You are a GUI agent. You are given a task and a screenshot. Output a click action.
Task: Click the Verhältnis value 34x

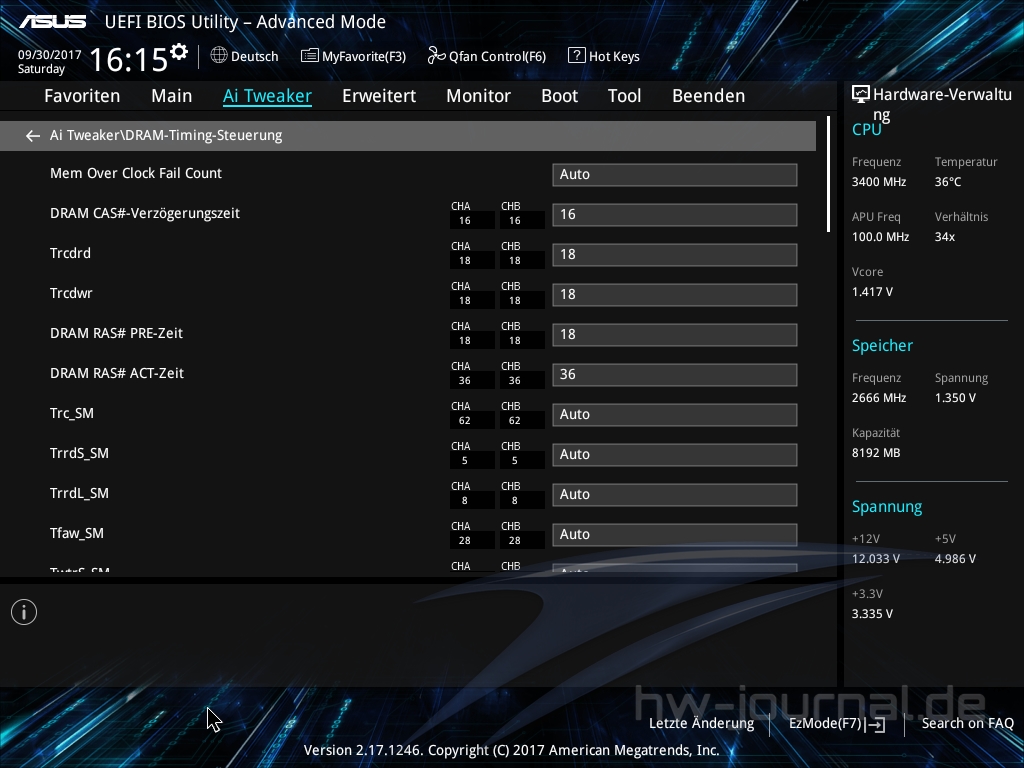(944, 237)
